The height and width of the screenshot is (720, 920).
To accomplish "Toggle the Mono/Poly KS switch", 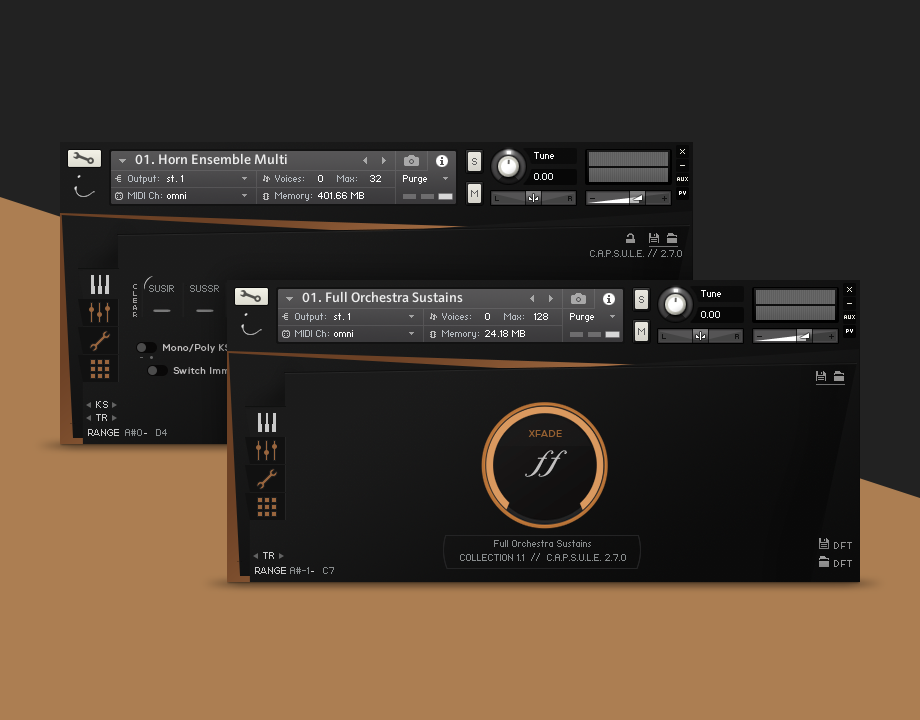I will coord(146,348).
